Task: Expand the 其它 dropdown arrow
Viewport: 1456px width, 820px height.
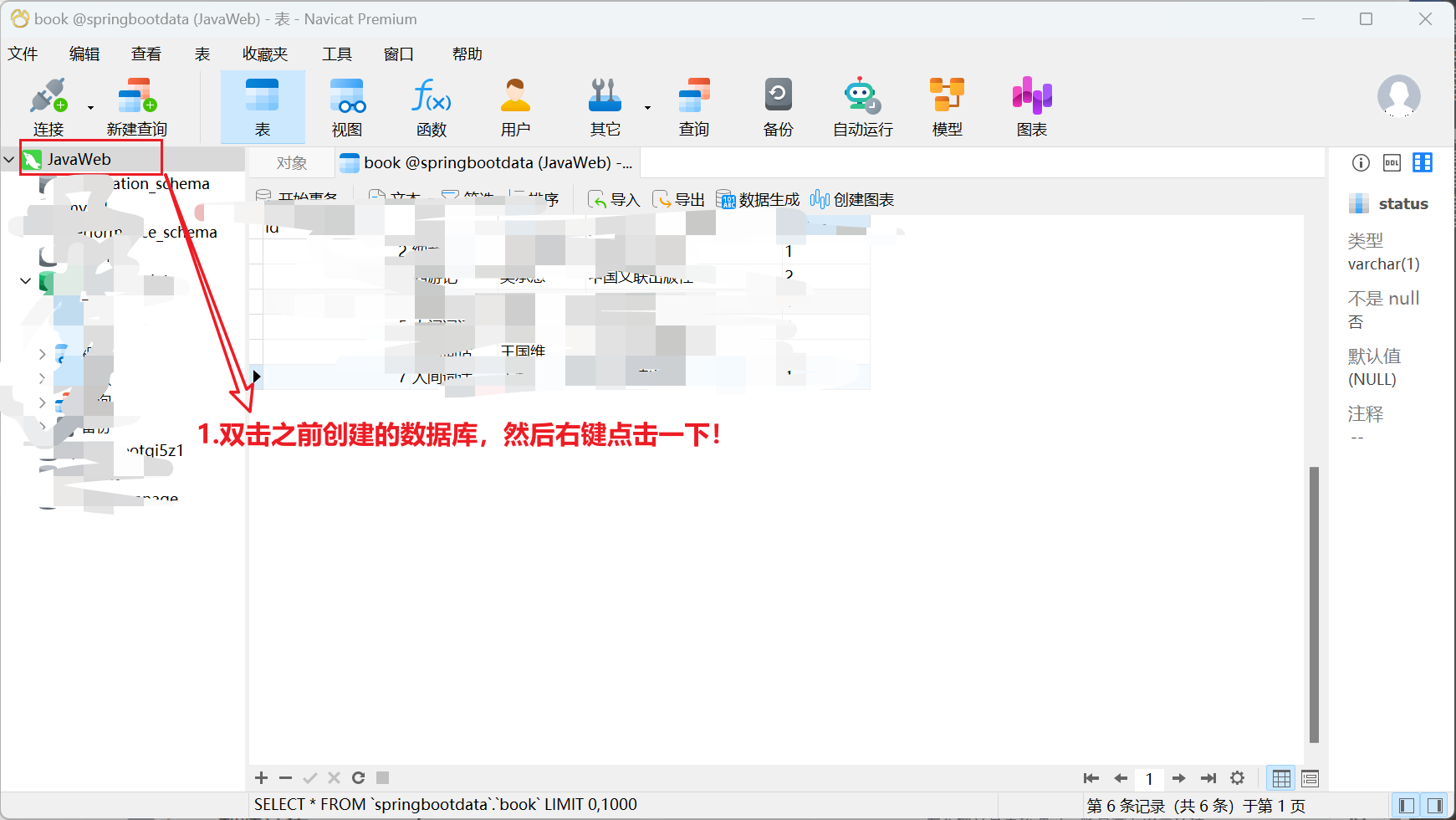Action: 647,108
